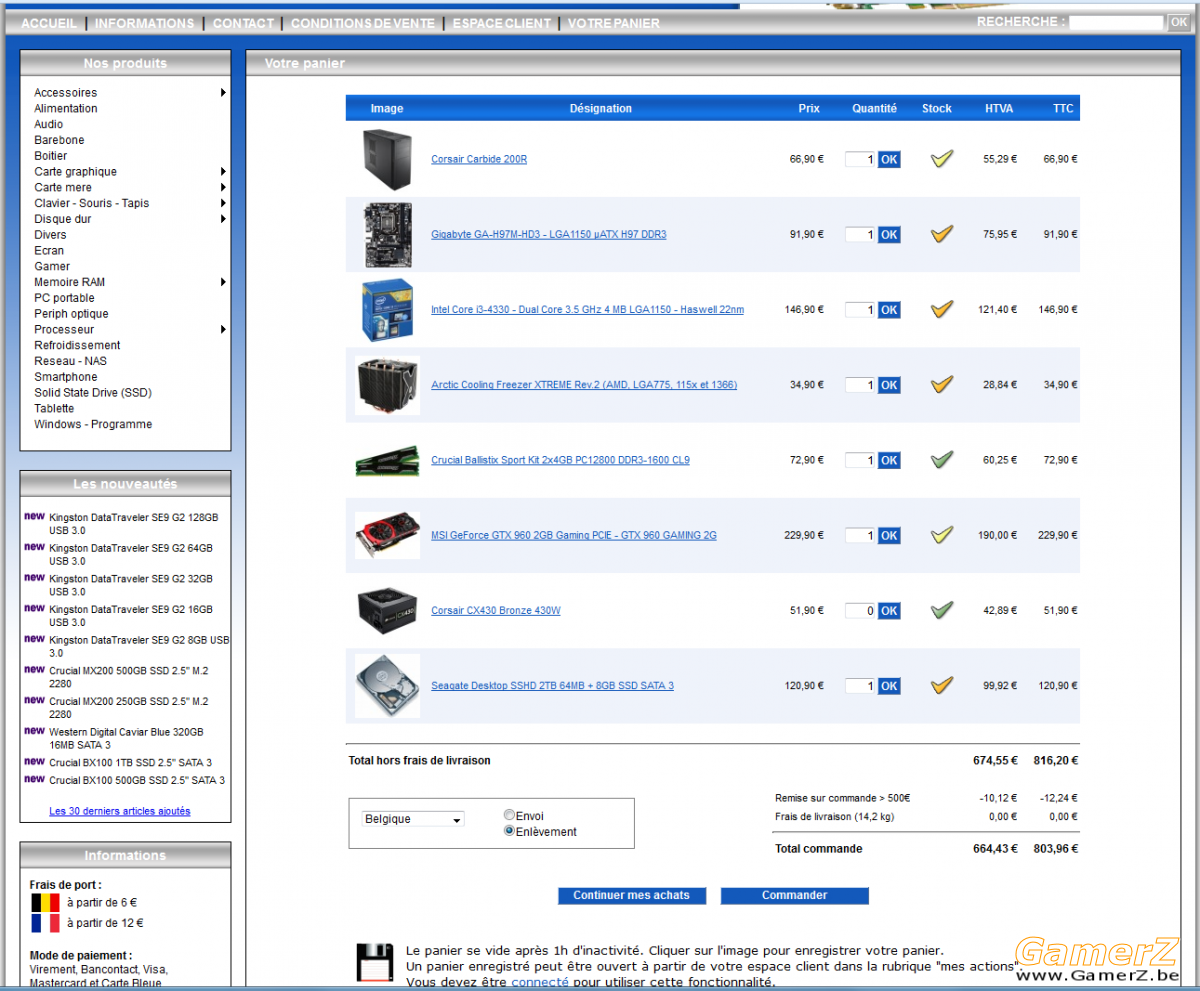Open the Gigabyte motherboard product image
1200x991 pixels.
[387, 234]
